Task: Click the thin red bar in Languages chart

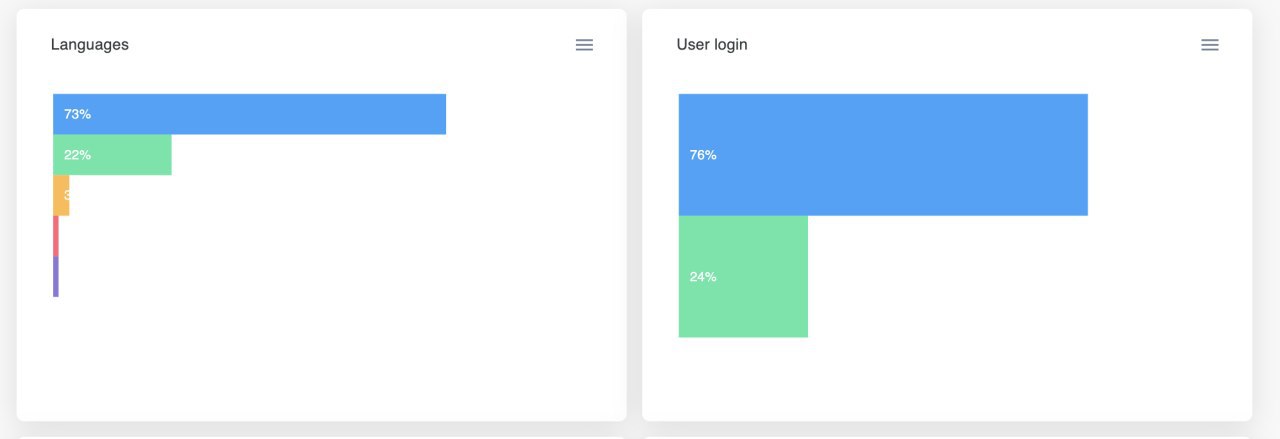Action: coord(56,236)
